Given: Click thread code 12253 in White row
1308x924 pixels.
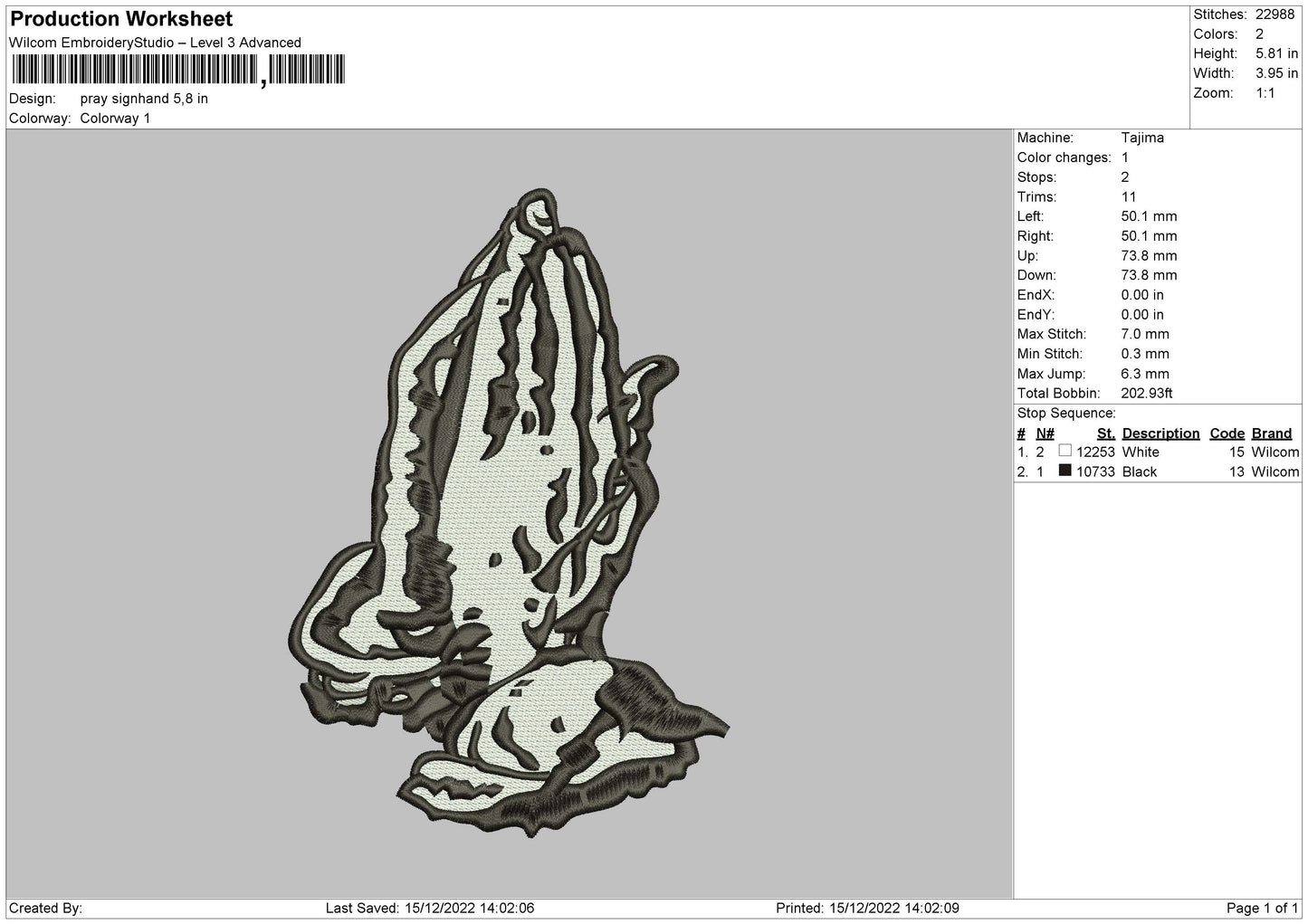Looking at the screenshot, I should pos(1095,452).
